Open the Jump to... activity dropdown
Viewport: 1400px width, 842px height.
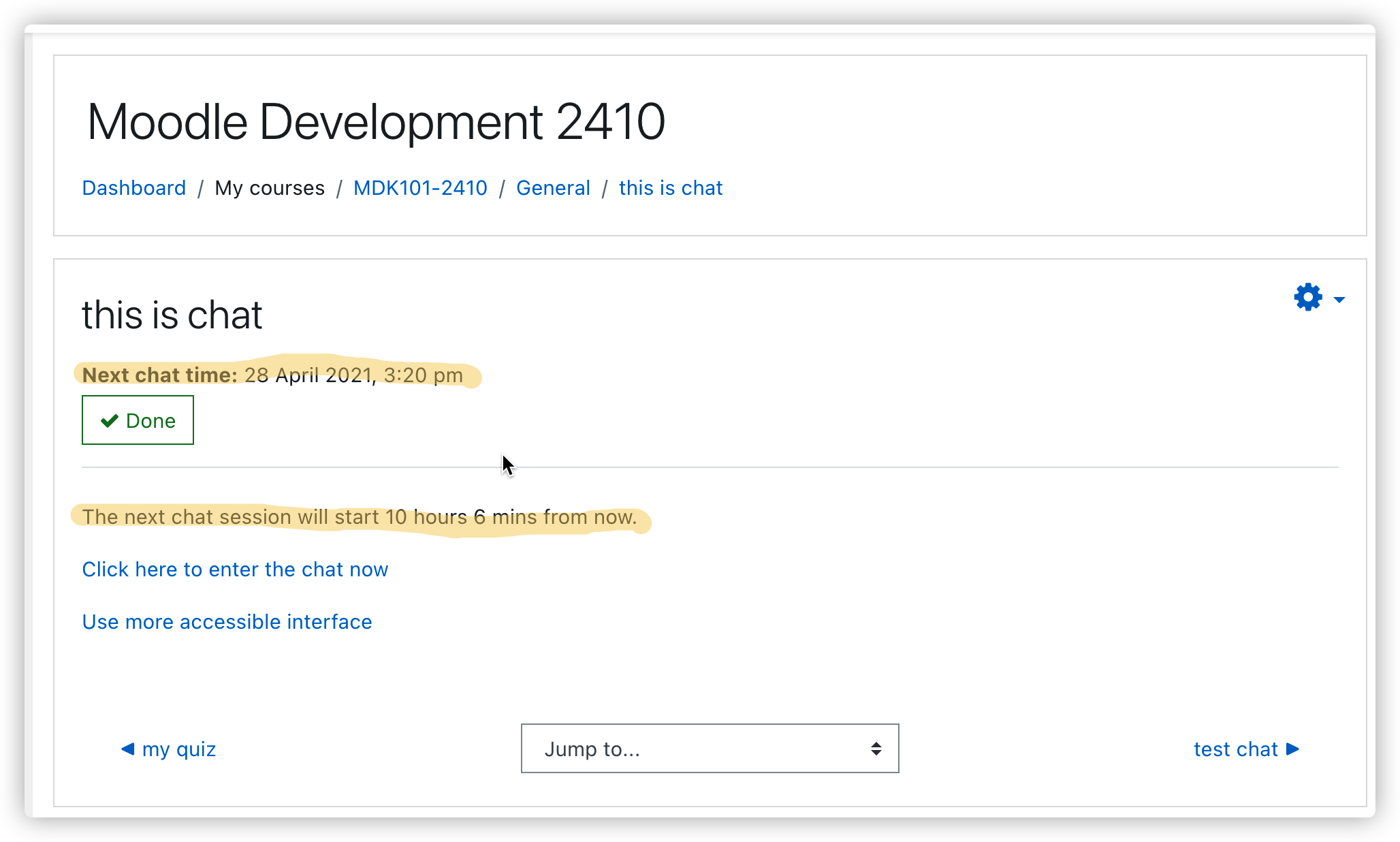[x=710, y=749]
